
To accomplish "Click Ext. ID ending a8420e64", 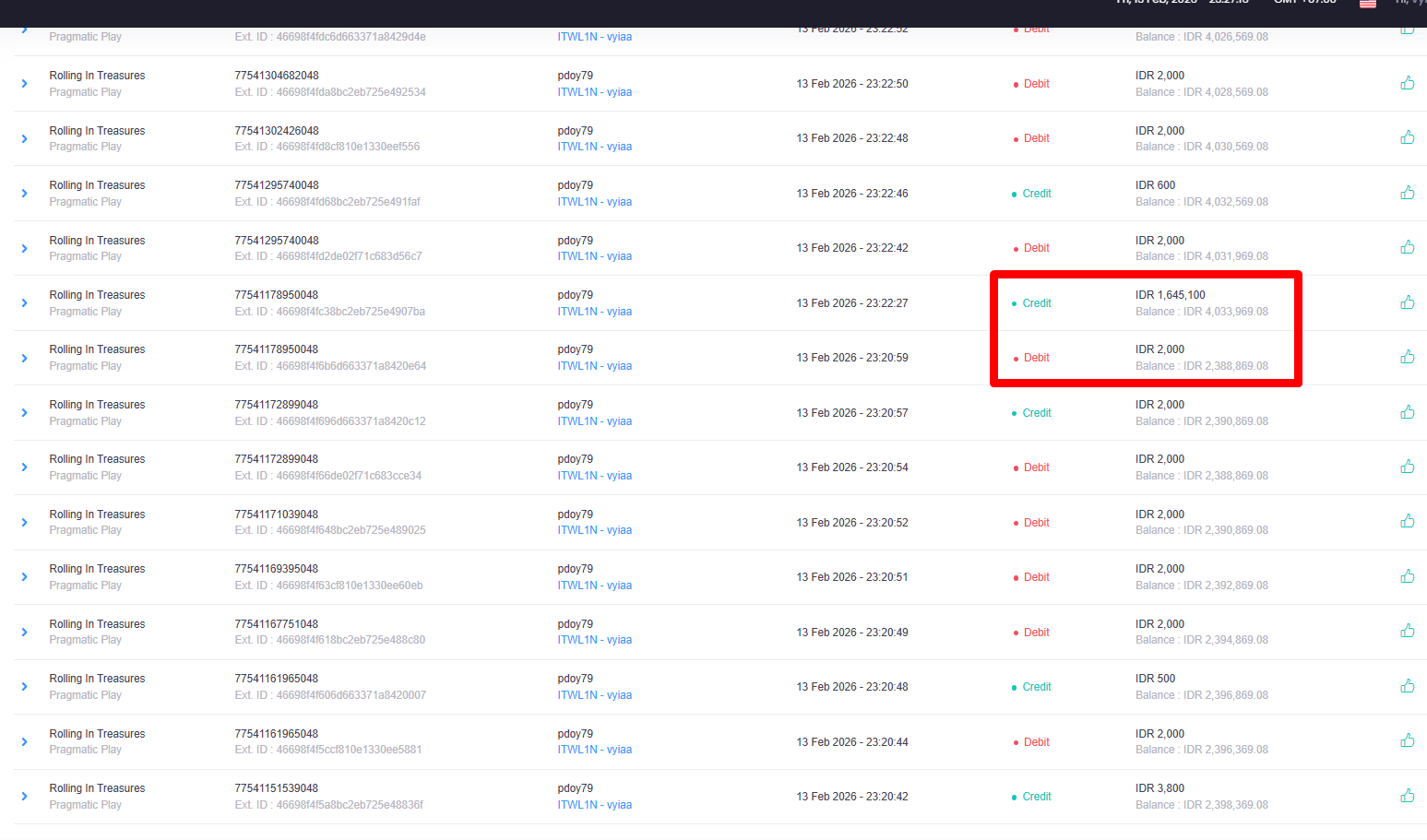I will pos(330,366).
